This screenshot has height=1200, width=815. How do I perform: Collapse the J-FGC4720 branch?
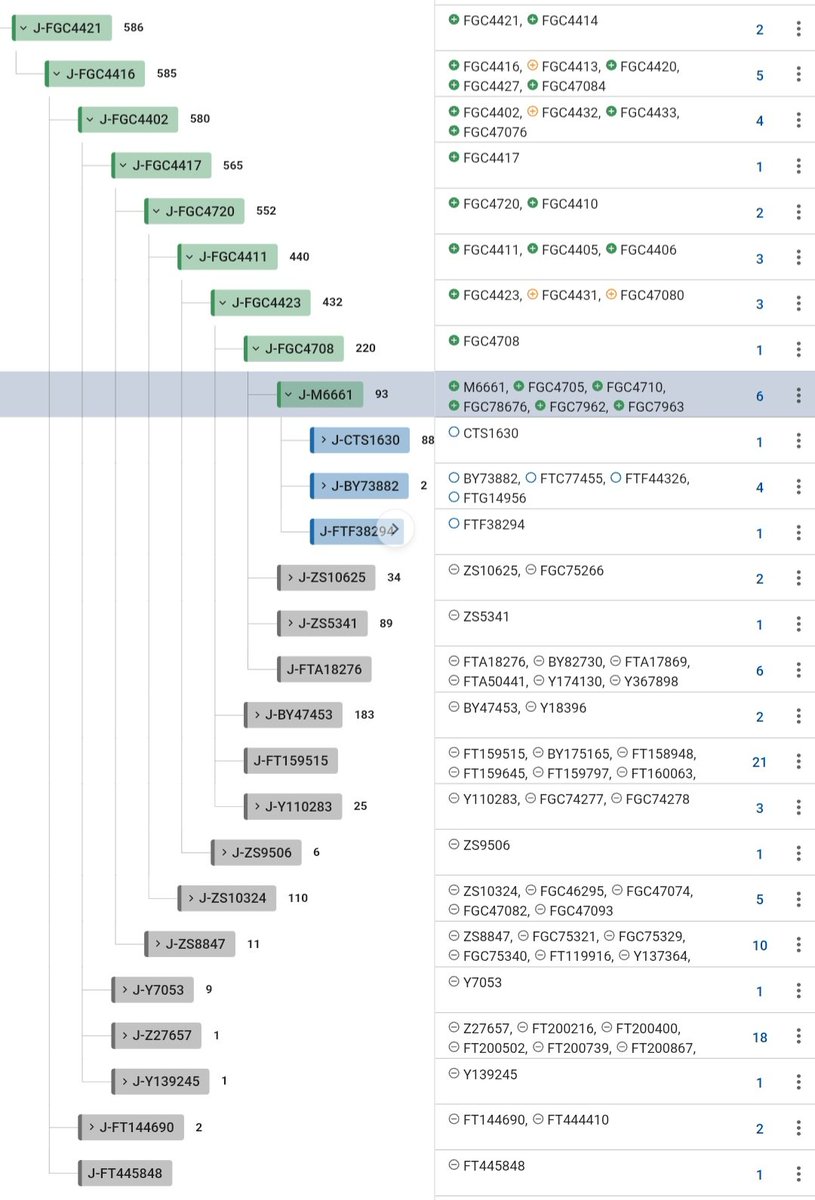pos(156,212)
